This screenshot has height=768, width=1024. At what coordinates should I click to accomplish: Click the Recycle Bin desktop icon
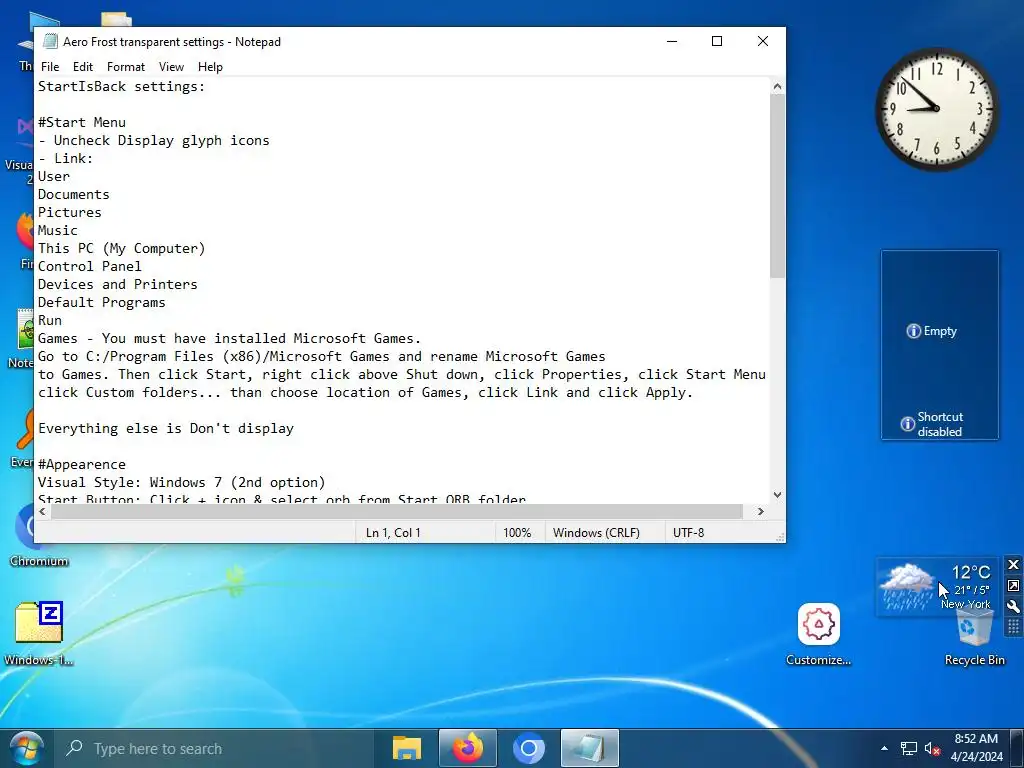pyautogui.click(x=974, y=637)
